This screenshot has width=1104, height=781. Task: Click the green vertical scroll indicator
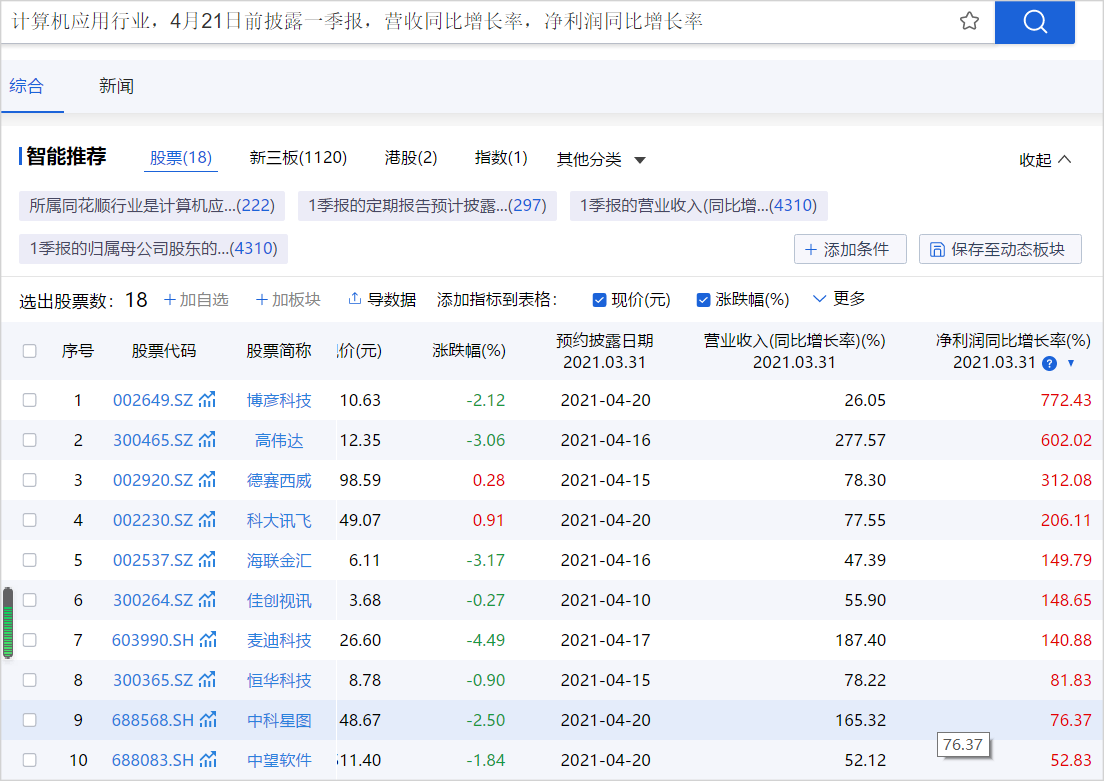[8, 623]
